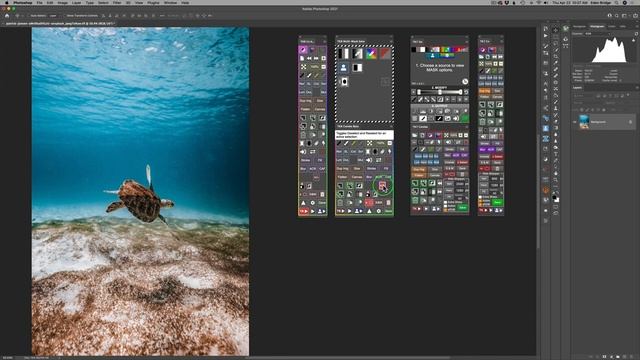This screenshot has width=640, height=360.
Task: Select the Move tool
Action: pyautogui.click(x=556, y=30)
